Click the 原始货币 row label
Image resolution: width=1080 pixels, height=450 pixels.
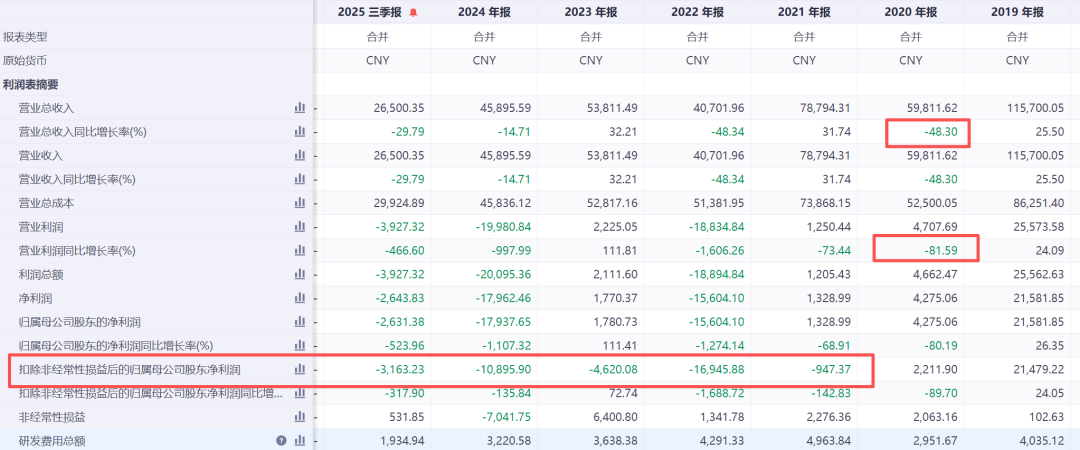click(x=25, y=61)
